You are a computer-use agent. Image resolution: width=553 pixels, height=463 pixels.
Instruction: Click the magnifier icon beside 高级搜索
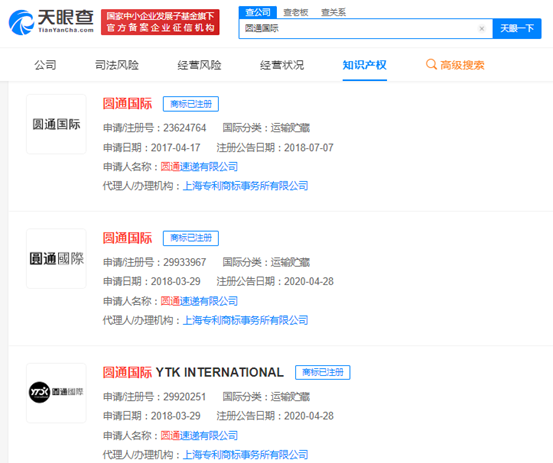[x=431, y=65]
